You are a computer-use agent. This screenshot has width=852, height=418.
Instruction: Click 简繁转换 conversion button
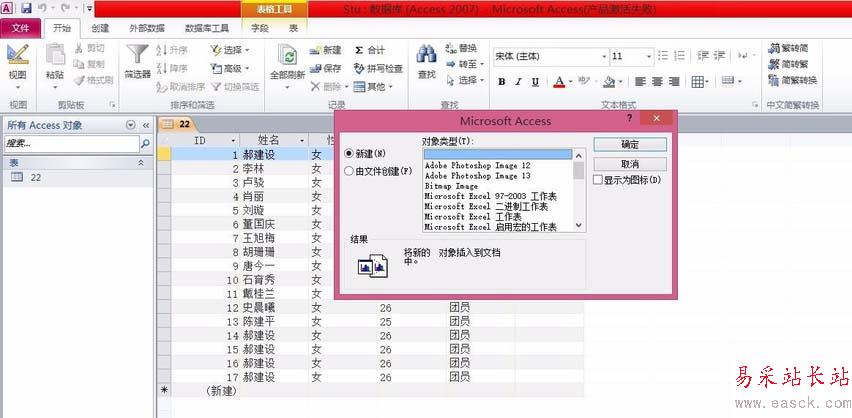793,80
